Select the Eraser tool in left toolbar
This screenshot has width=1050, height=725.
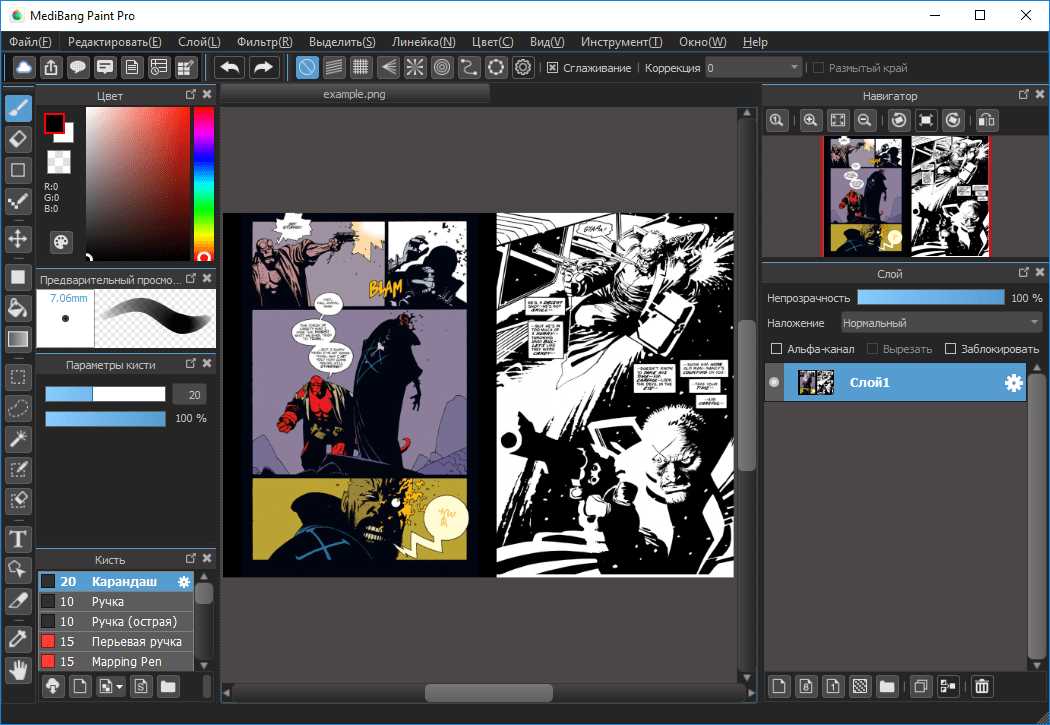coord(18,138)
